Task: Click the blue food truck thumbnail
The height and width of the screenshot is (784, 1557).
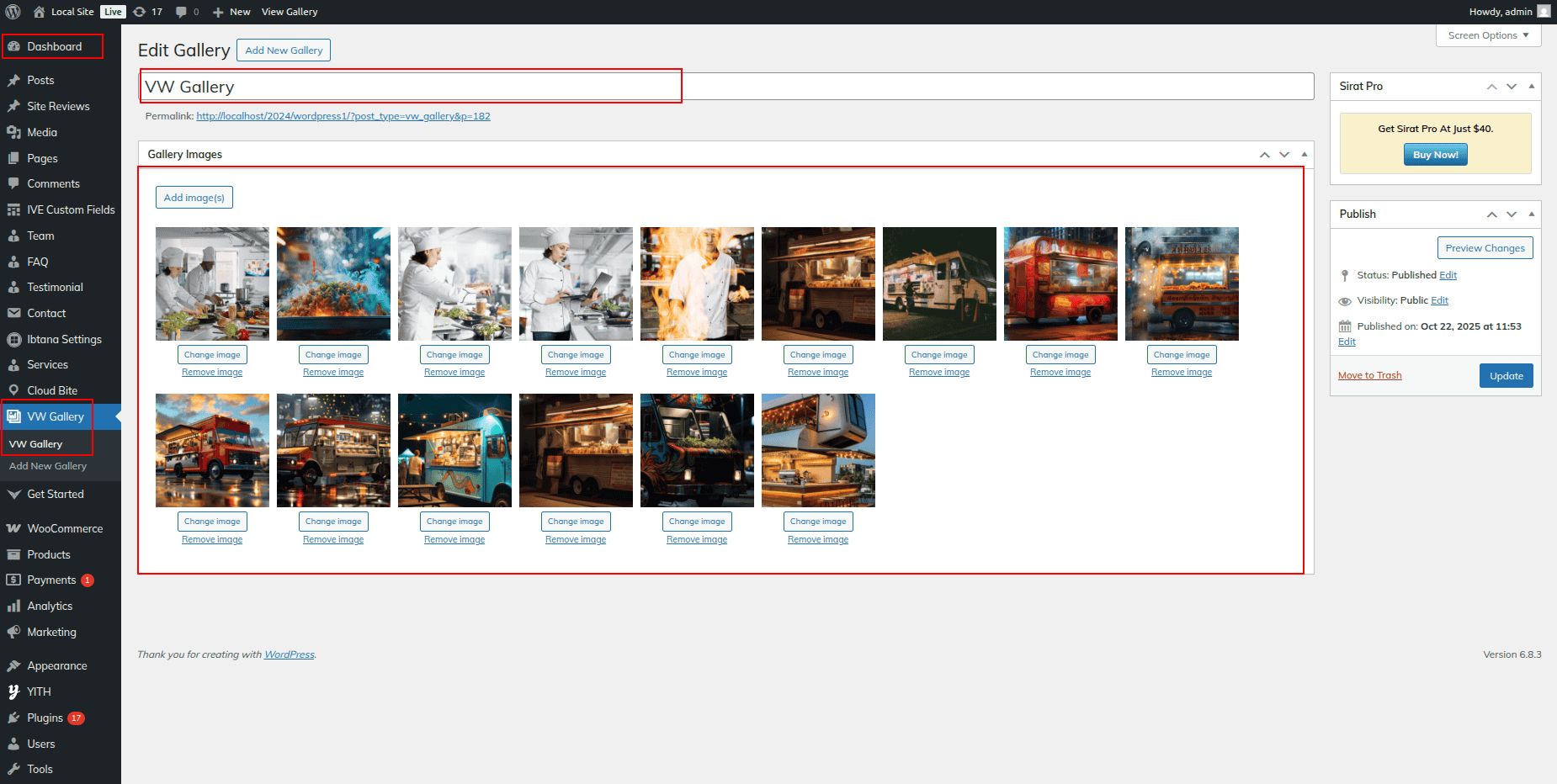Action: click(x=454, y=450)
